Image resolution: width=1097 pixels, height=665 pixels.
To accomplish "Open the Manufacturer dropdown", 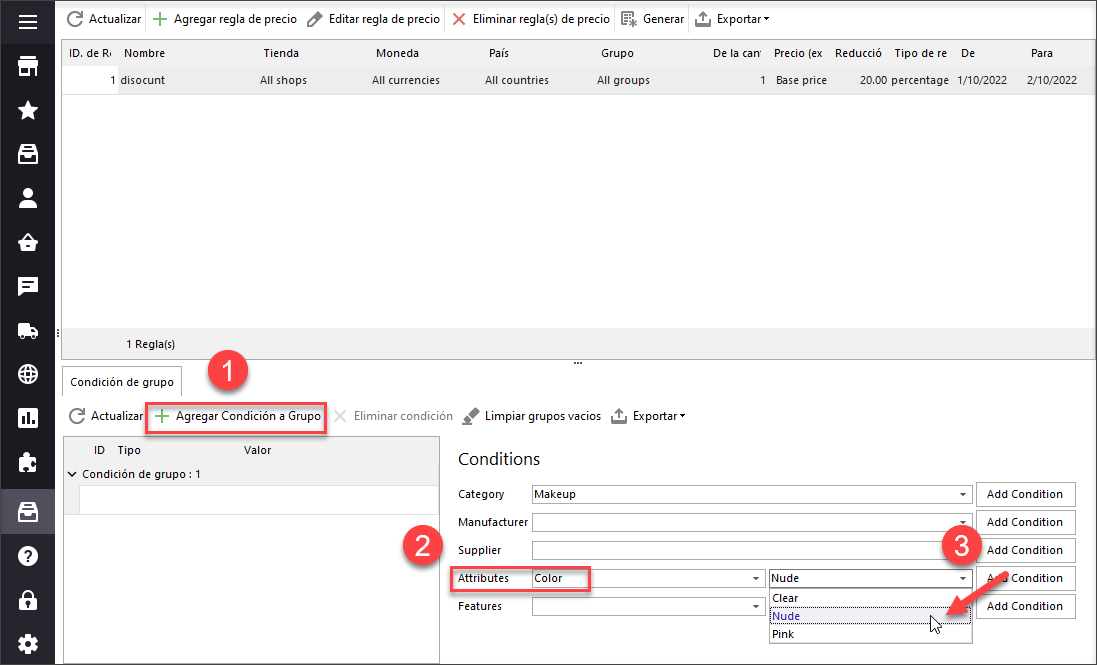I will coord(752,522).
